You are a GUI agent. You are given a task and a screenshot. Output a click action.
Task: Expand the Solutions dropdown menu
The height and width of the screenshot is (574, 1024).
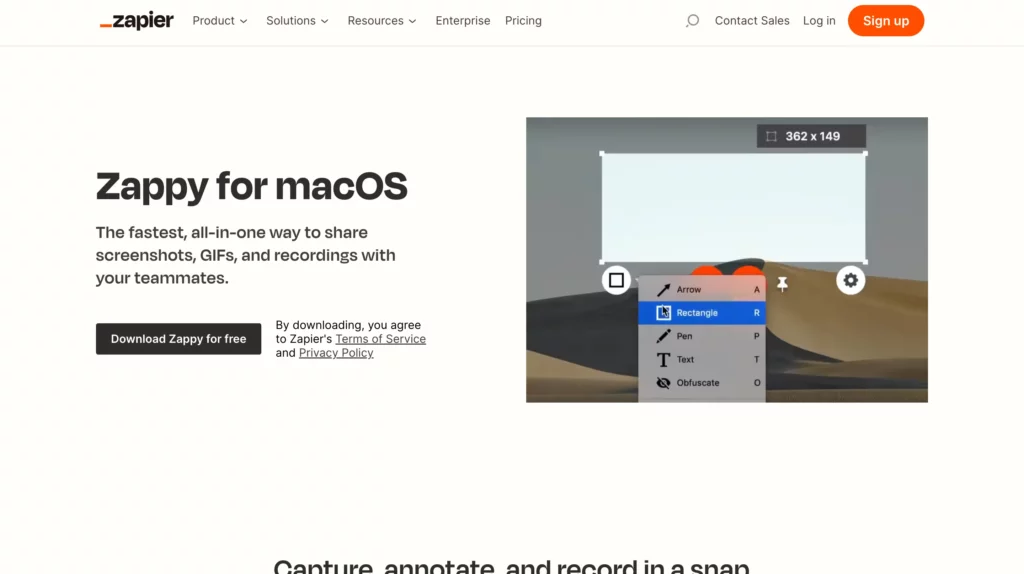pyautogui.click(x=297, y=21)
